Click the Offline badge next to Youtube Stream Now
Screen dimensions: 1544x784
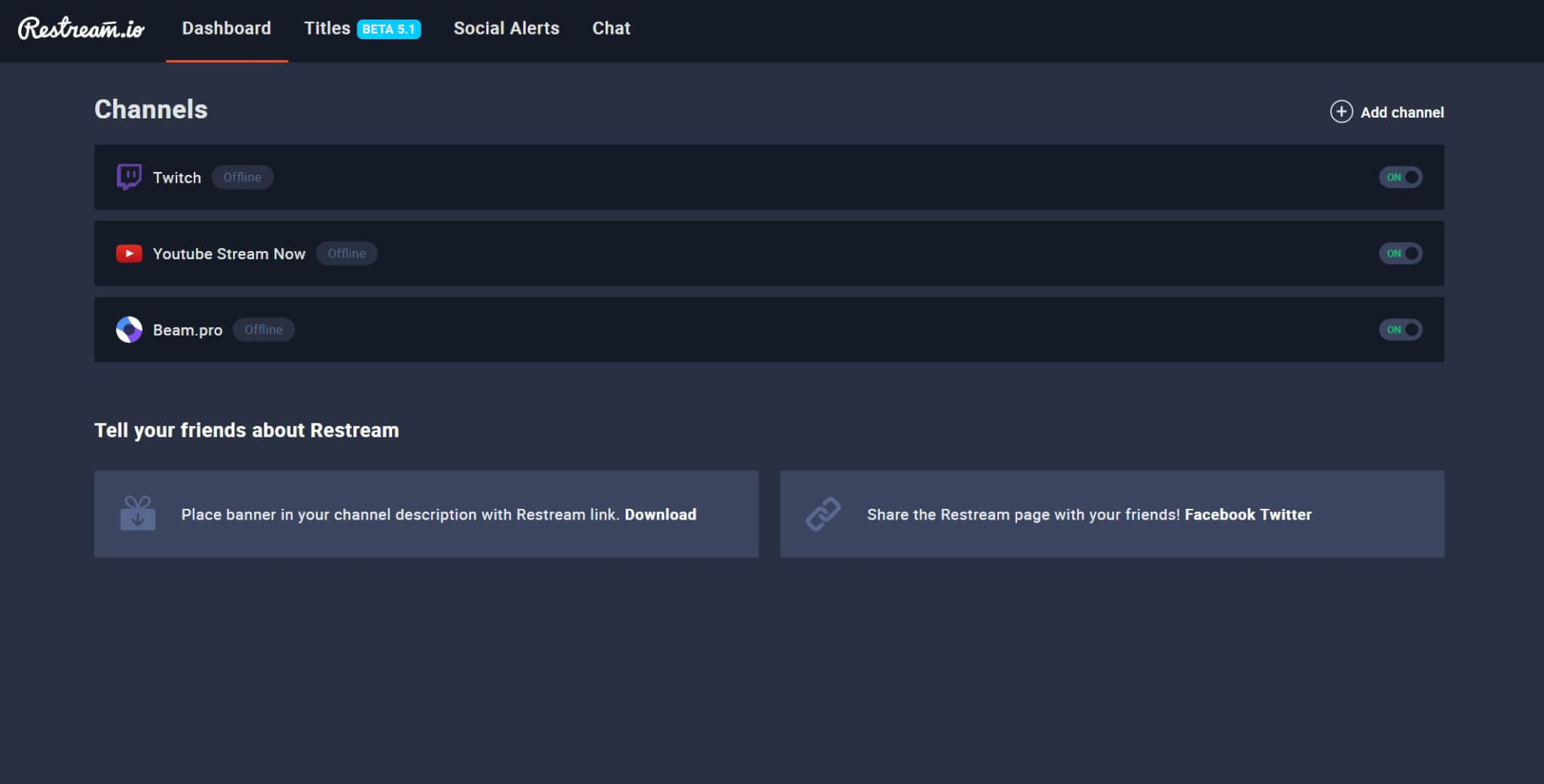tap(347, 253)
